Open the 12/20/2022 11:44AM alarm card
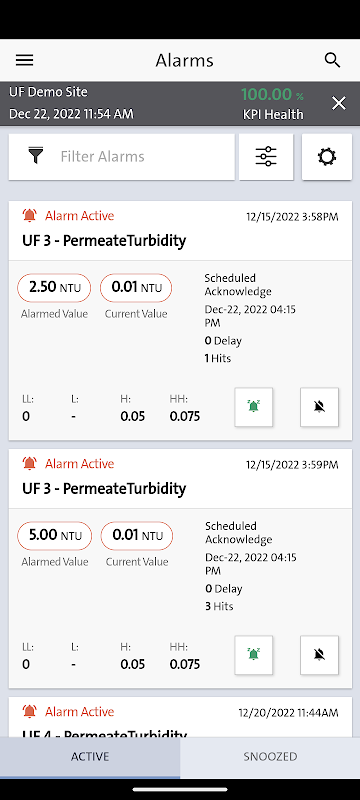360x800 pixels. (x=180, y=717)
